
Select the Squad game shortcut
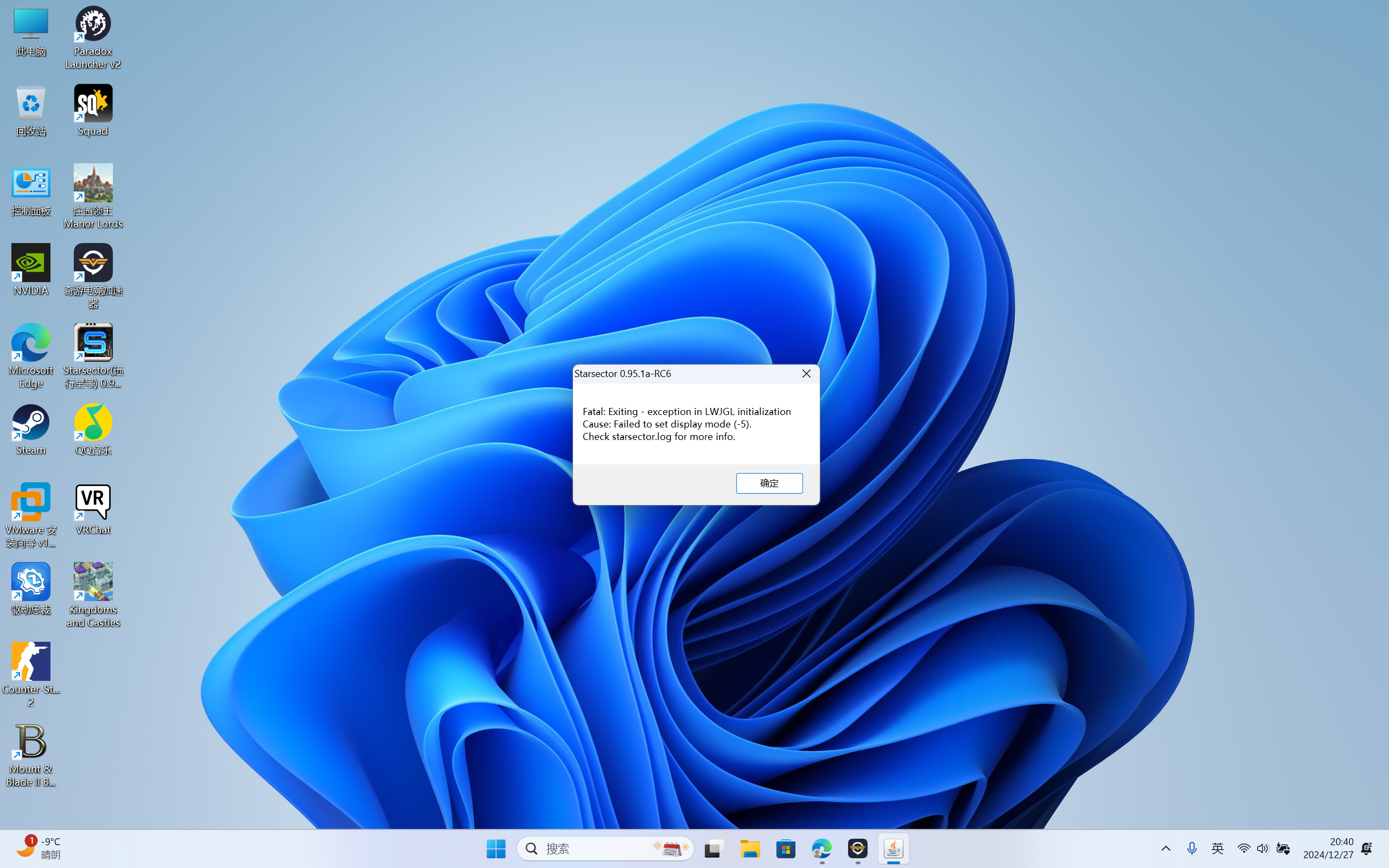(93, 104)
